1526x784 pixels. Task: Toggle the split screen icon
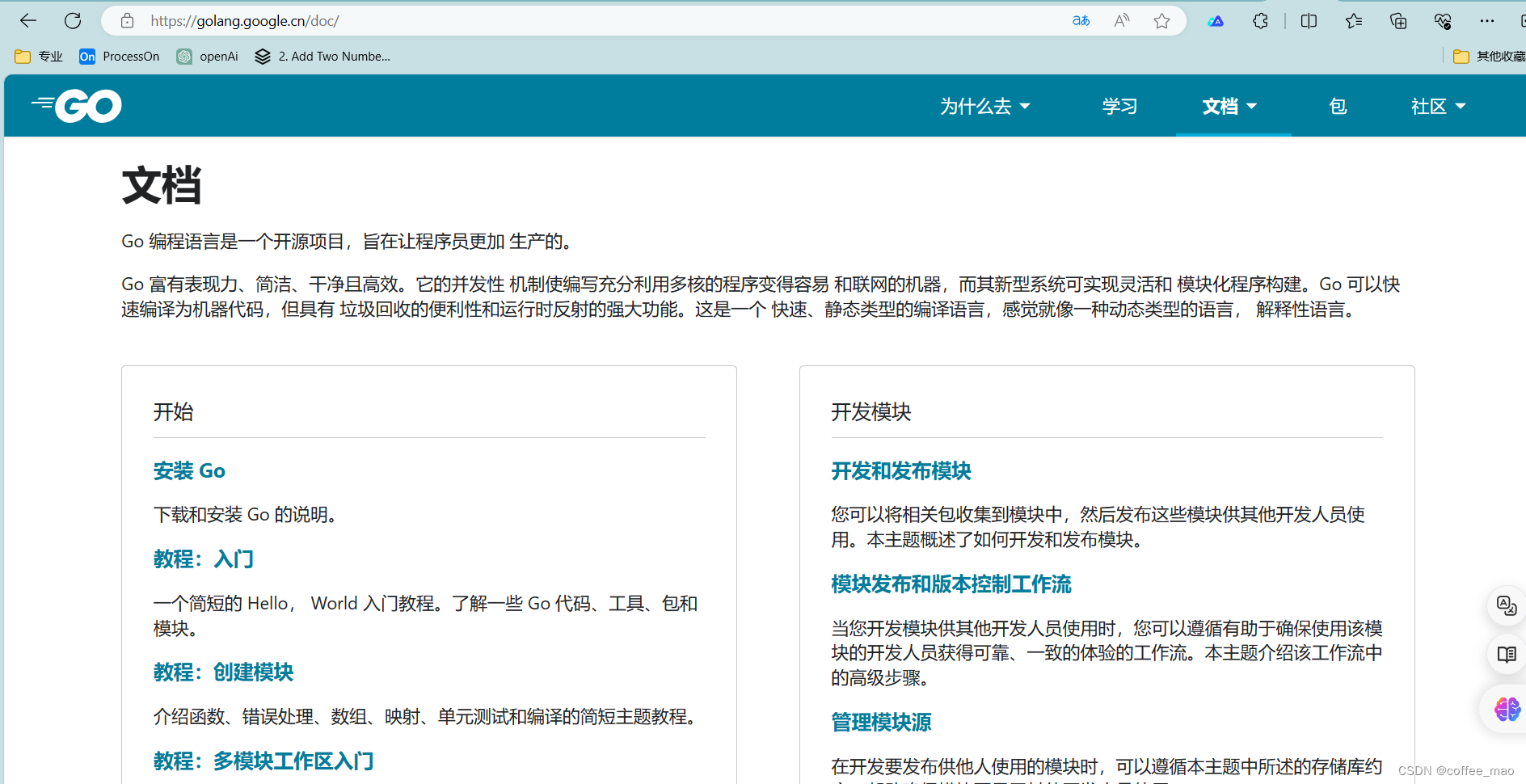pos(1309,21)
